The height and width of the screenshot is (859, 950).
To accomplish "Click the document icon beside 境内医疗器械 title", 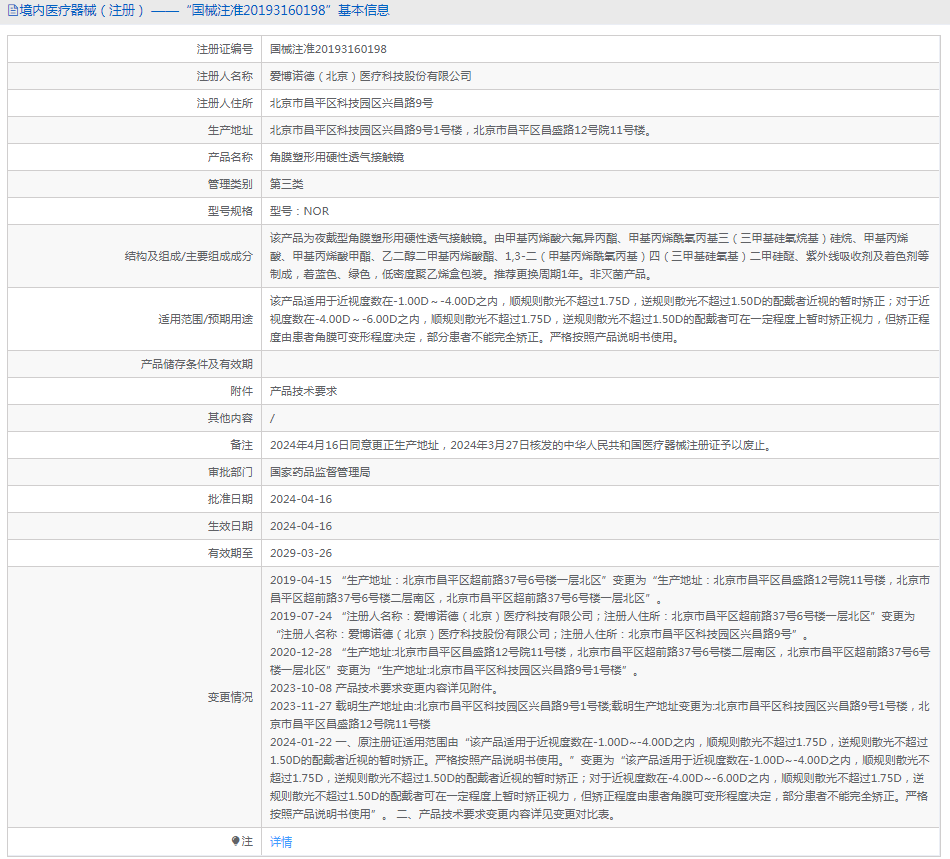I will click(x=12, y=11).
